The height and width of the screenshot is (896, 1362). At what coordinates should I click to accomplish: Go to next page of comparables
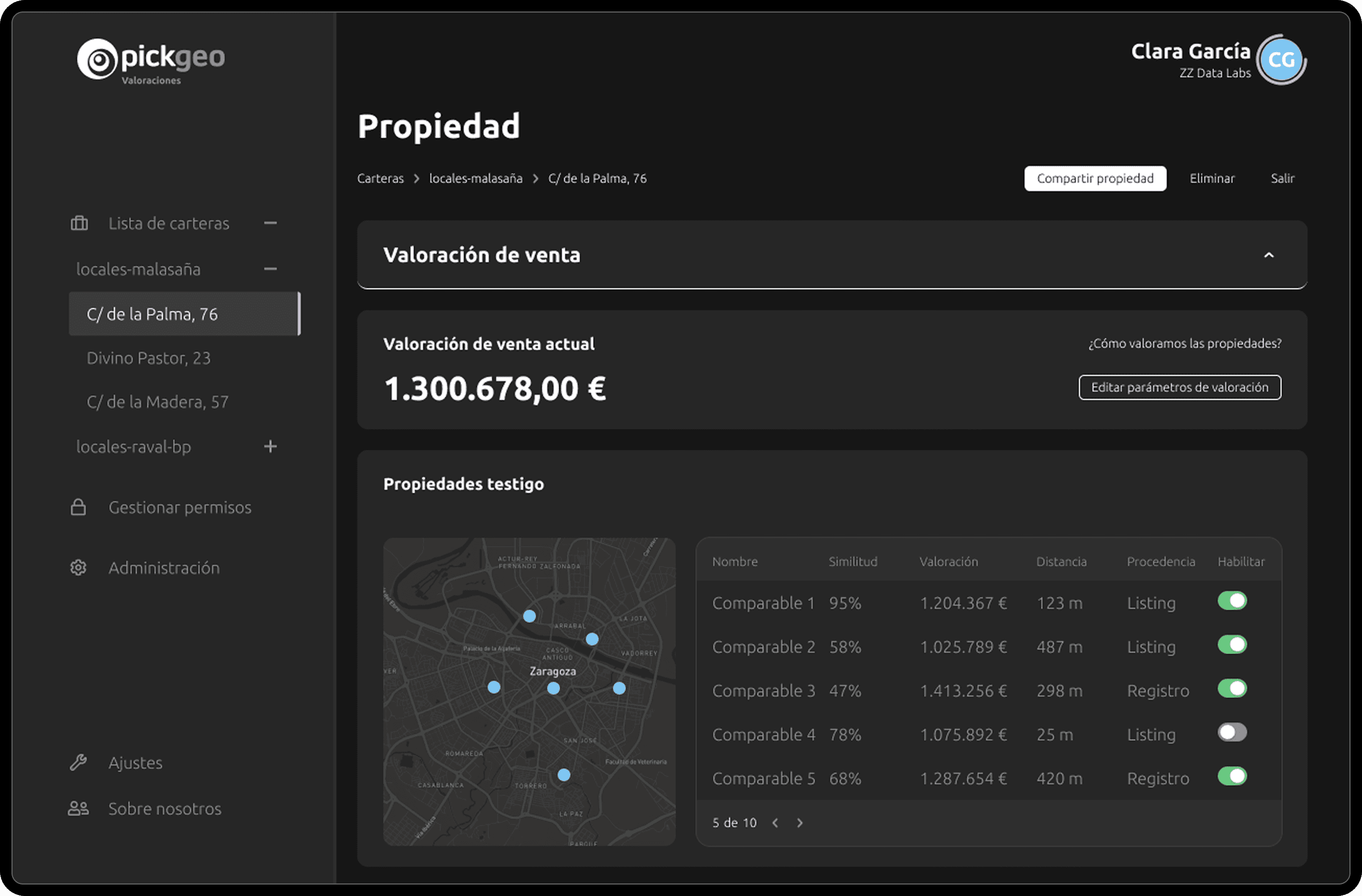coord(800,822)
